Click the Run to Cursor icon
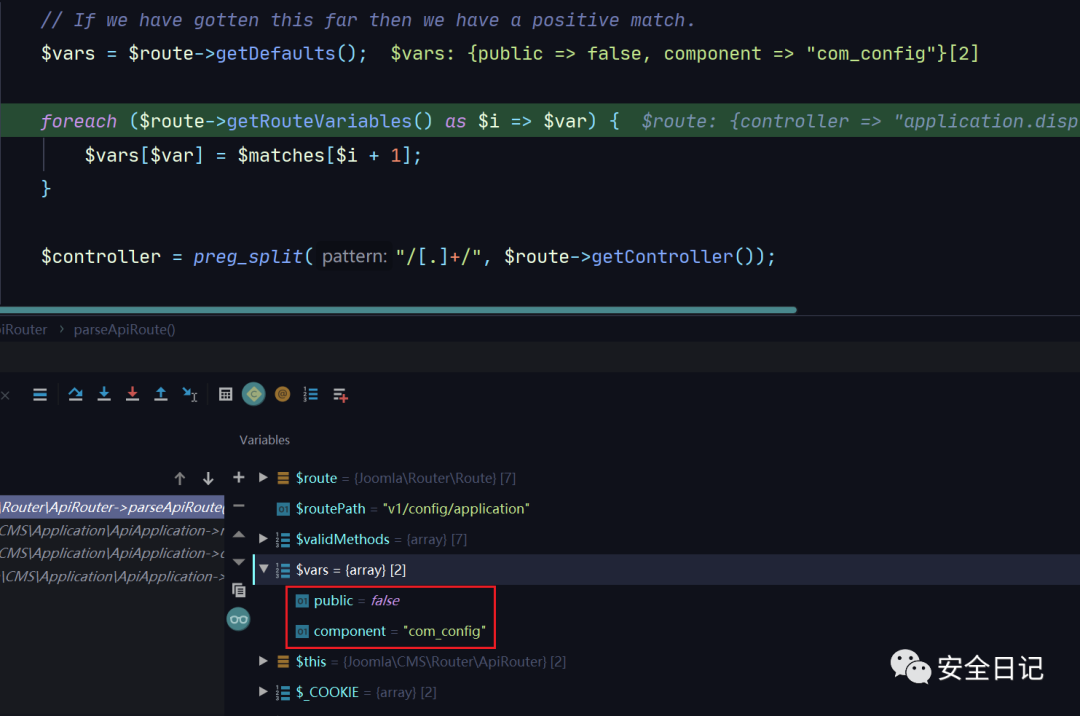 click(190, 395)
